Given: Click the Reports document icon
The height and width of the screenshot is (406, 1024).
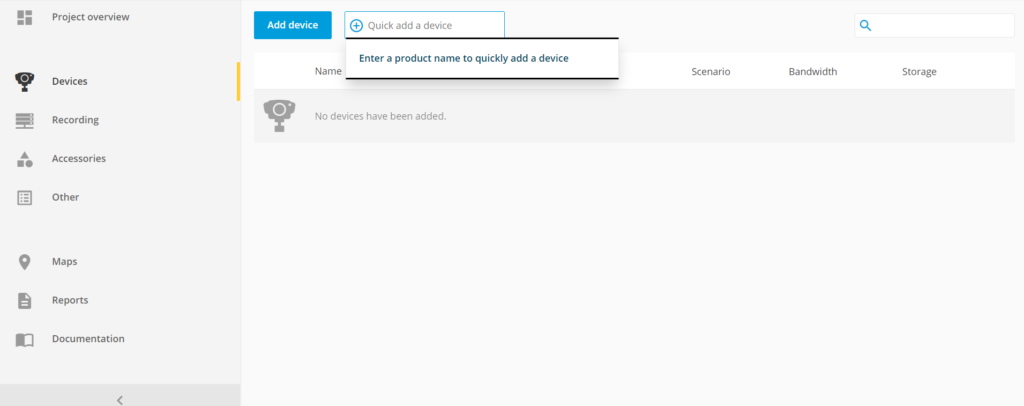Looking at the screenshot, I should [x=25, y=301].
